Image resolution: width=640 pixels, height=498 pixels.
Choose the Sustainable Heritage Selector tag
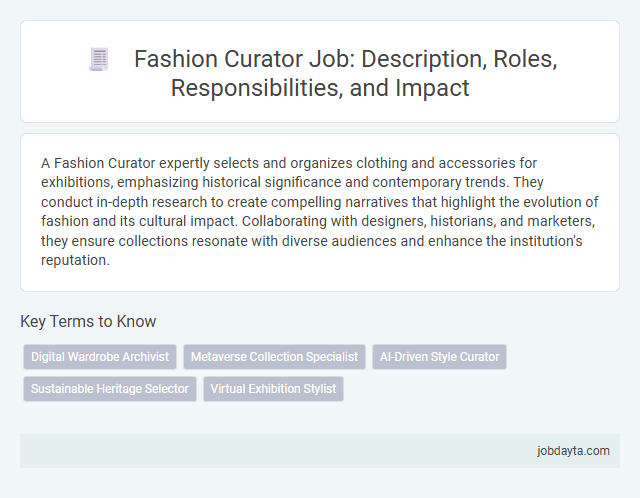coord(110,389)
